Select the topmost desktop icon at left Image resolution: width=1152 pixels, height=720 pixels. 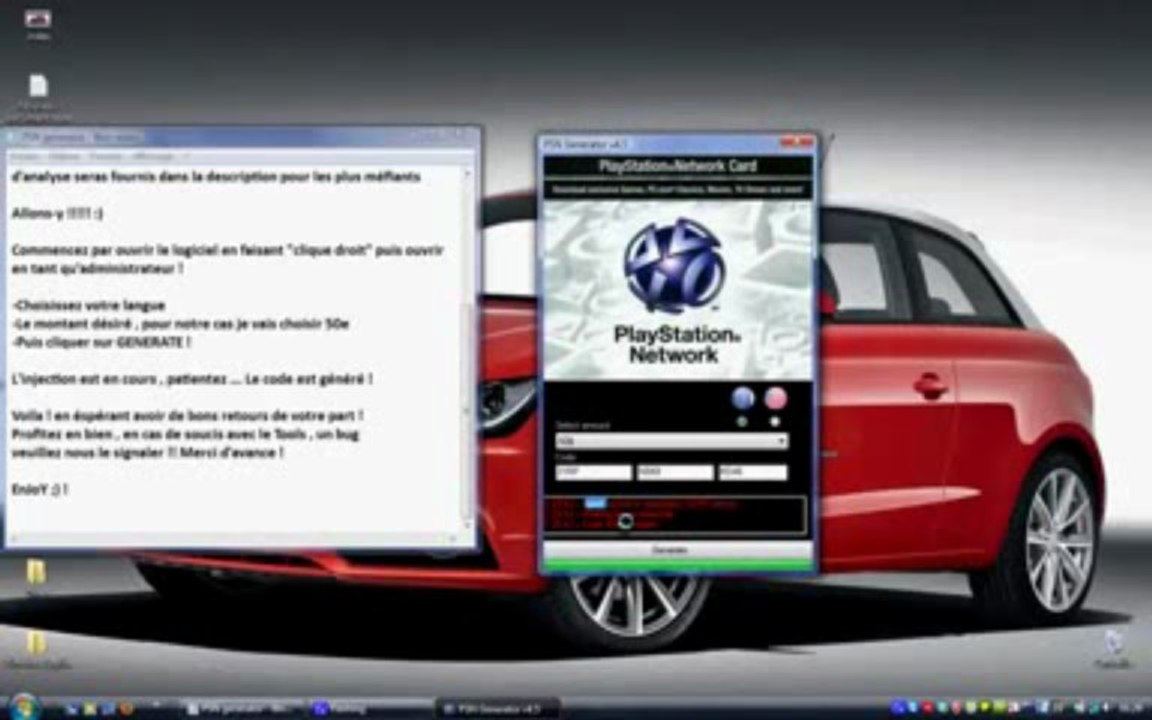37,22
